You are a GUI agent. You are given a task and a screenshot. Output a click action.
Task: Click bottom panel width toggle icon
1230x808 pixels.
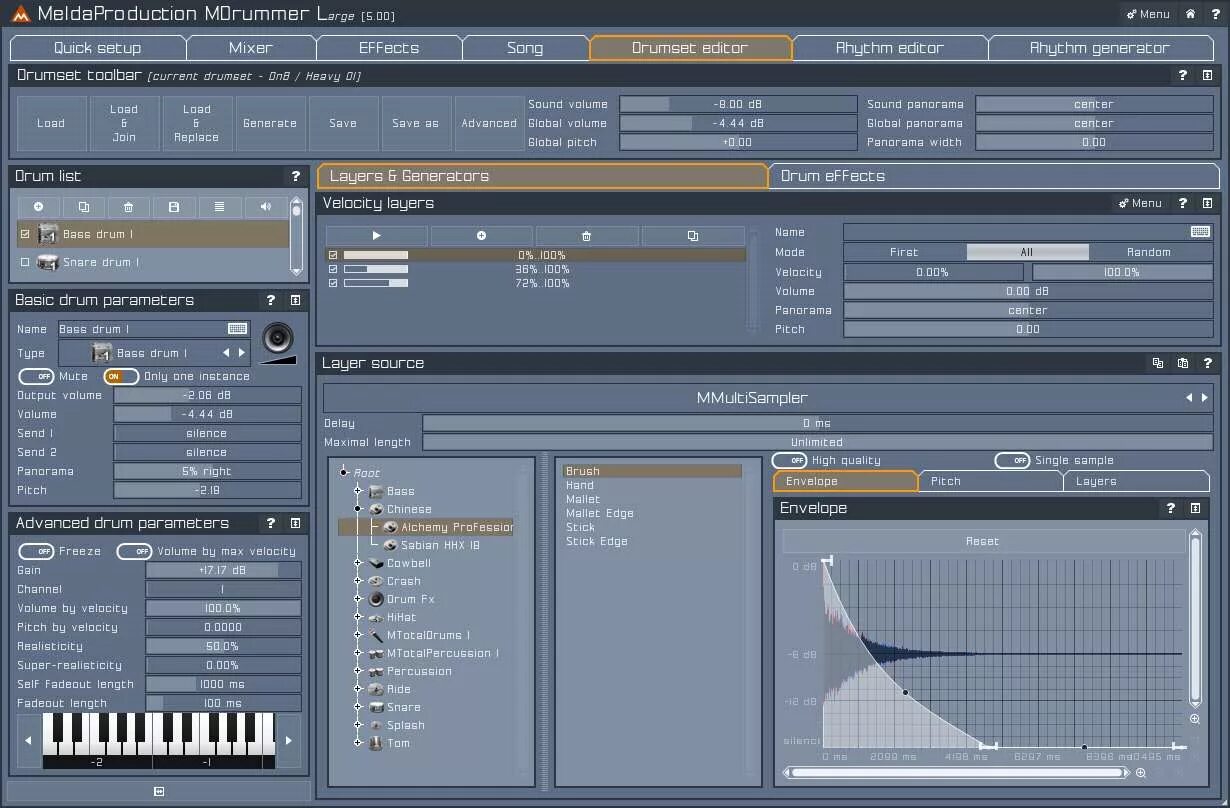pyautogui.click(x=159, y=791)
